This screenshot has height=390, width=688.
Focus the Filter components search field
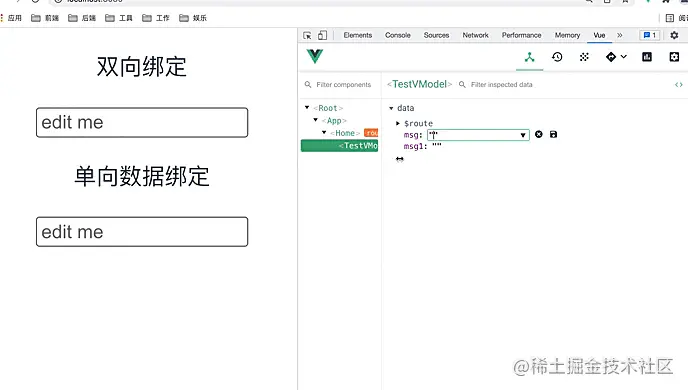344,85
